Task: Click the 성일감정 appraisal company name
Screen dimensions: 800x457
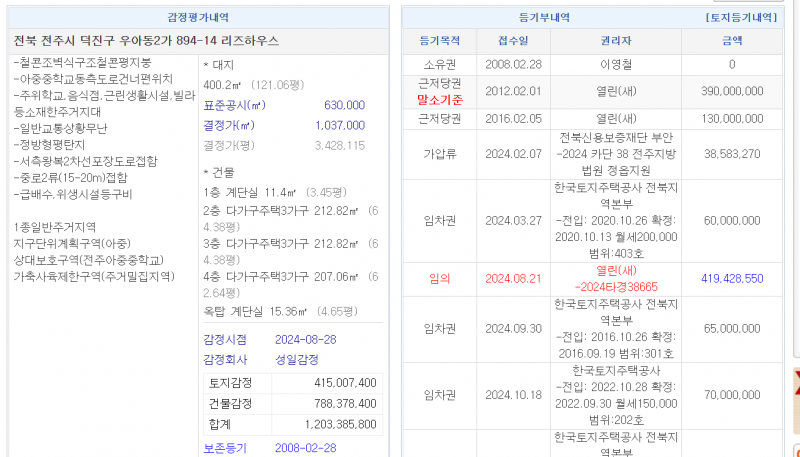Action: point(298,358)
